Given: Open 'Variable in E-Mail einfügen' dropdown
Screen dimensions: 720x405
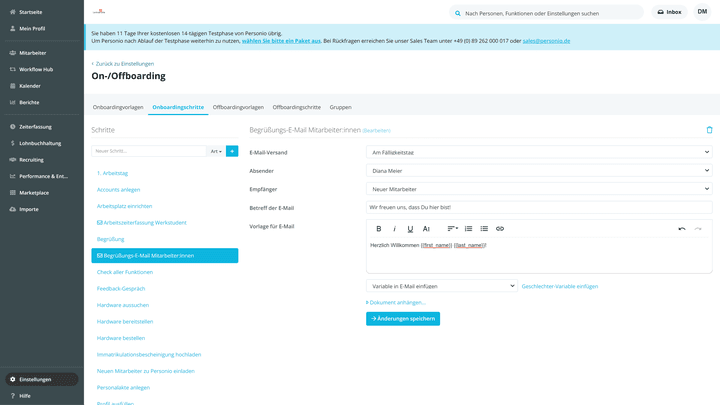Looking at the screenshot, I should pyautogui.click(x=442, y=286).
